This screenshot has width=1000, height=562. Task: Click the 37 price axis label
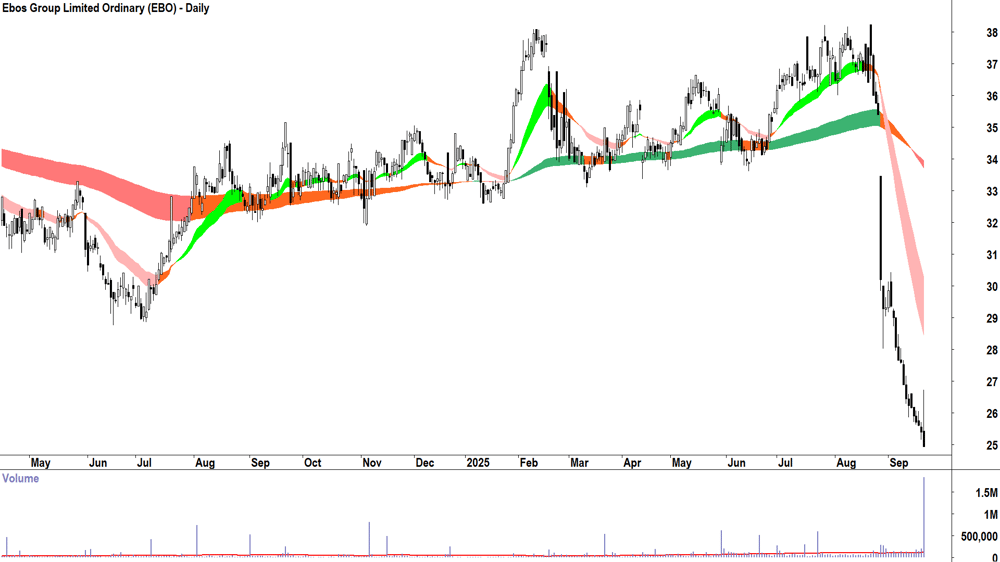coord(992,64)
